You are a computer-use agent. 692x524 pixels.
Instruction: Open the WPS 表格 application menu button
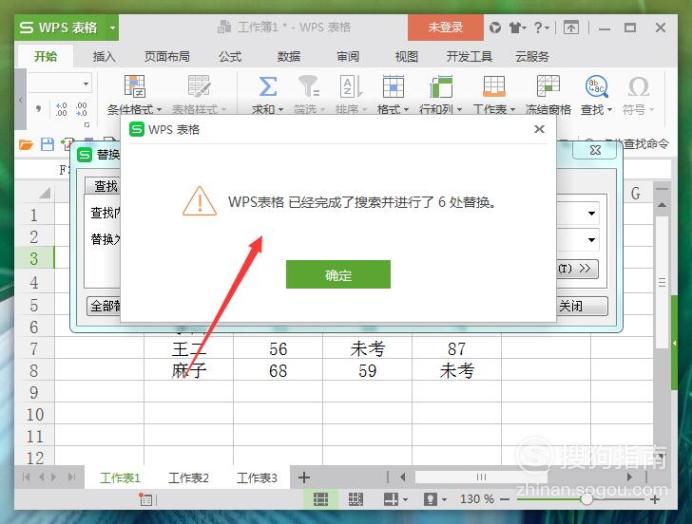coord(66,27)
